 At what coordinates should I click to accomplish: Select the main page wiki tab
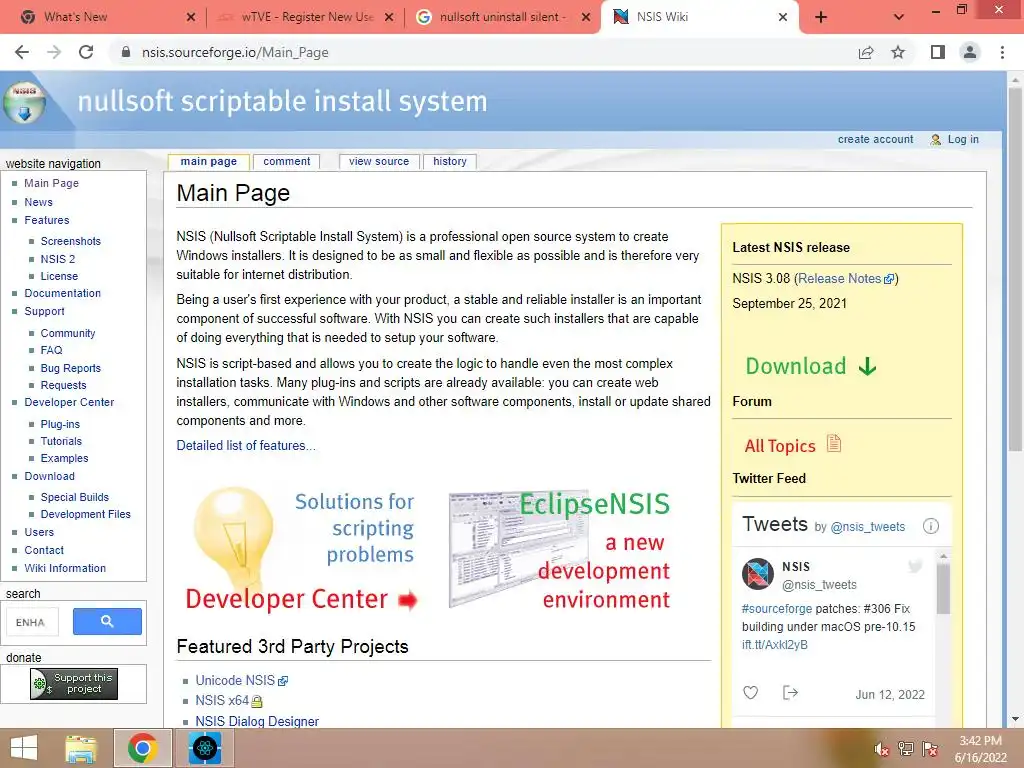coord(209,161)
